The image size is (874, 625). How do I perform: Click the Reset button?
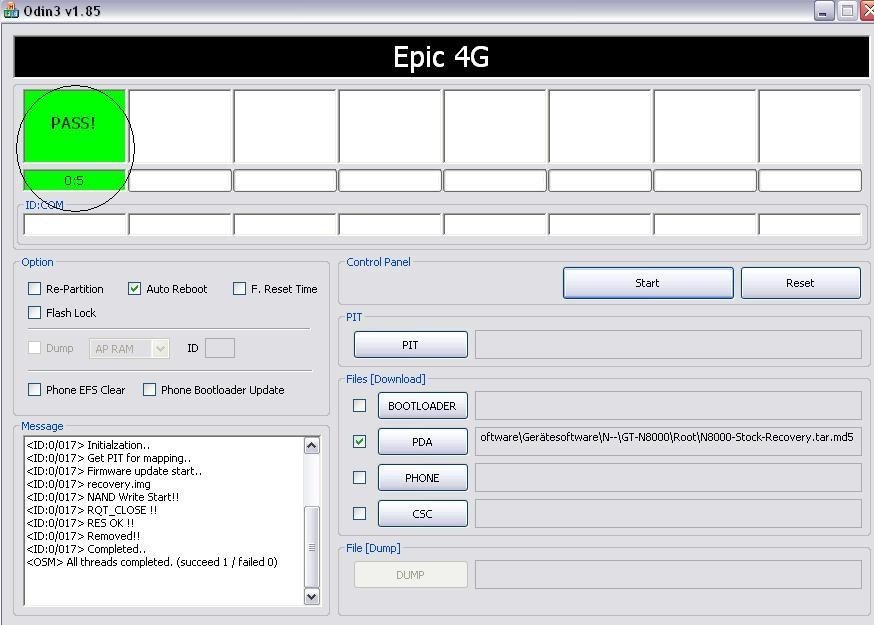(800, 283)
